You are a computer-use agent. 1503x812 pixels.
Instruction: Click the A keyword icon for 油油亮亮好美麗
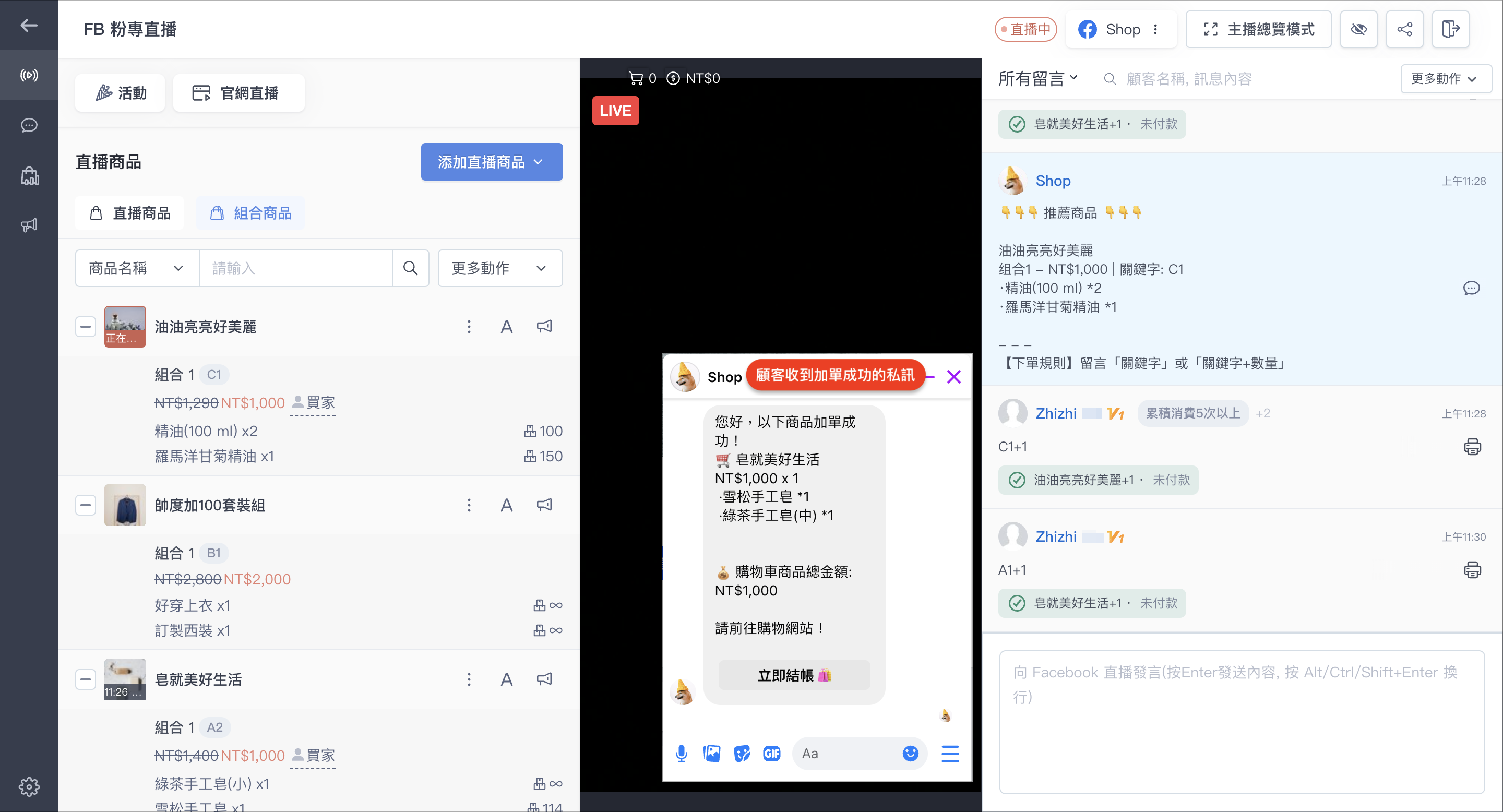[506, 327]
